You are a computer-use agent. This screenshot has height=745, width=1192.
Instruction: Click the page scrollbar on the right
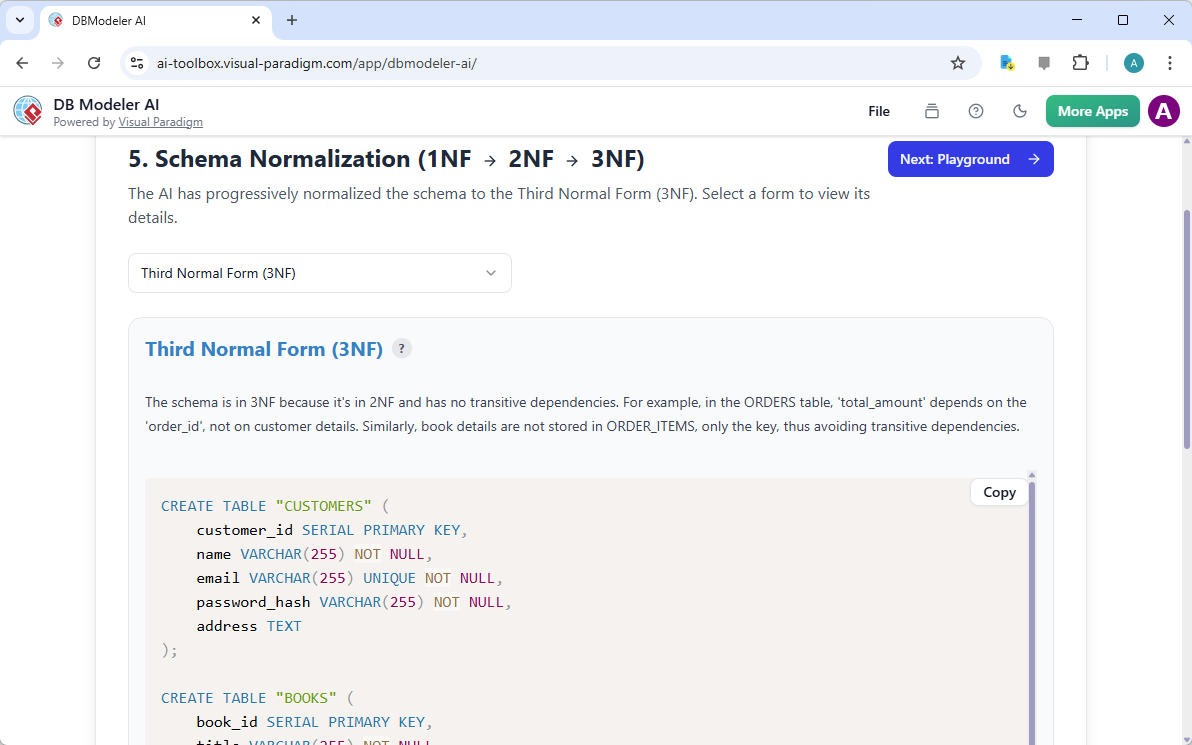coord(1186,300)
